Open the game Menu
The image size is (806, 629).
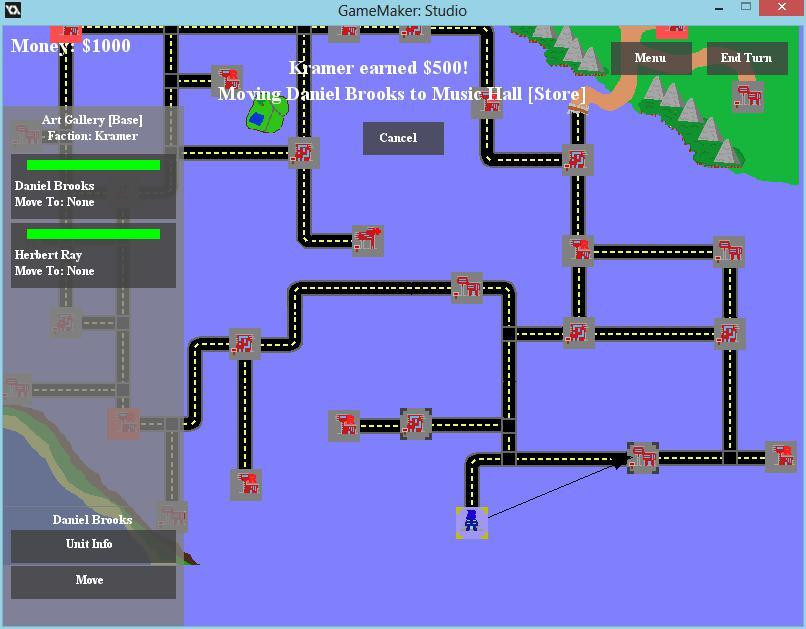coord(651,58)
